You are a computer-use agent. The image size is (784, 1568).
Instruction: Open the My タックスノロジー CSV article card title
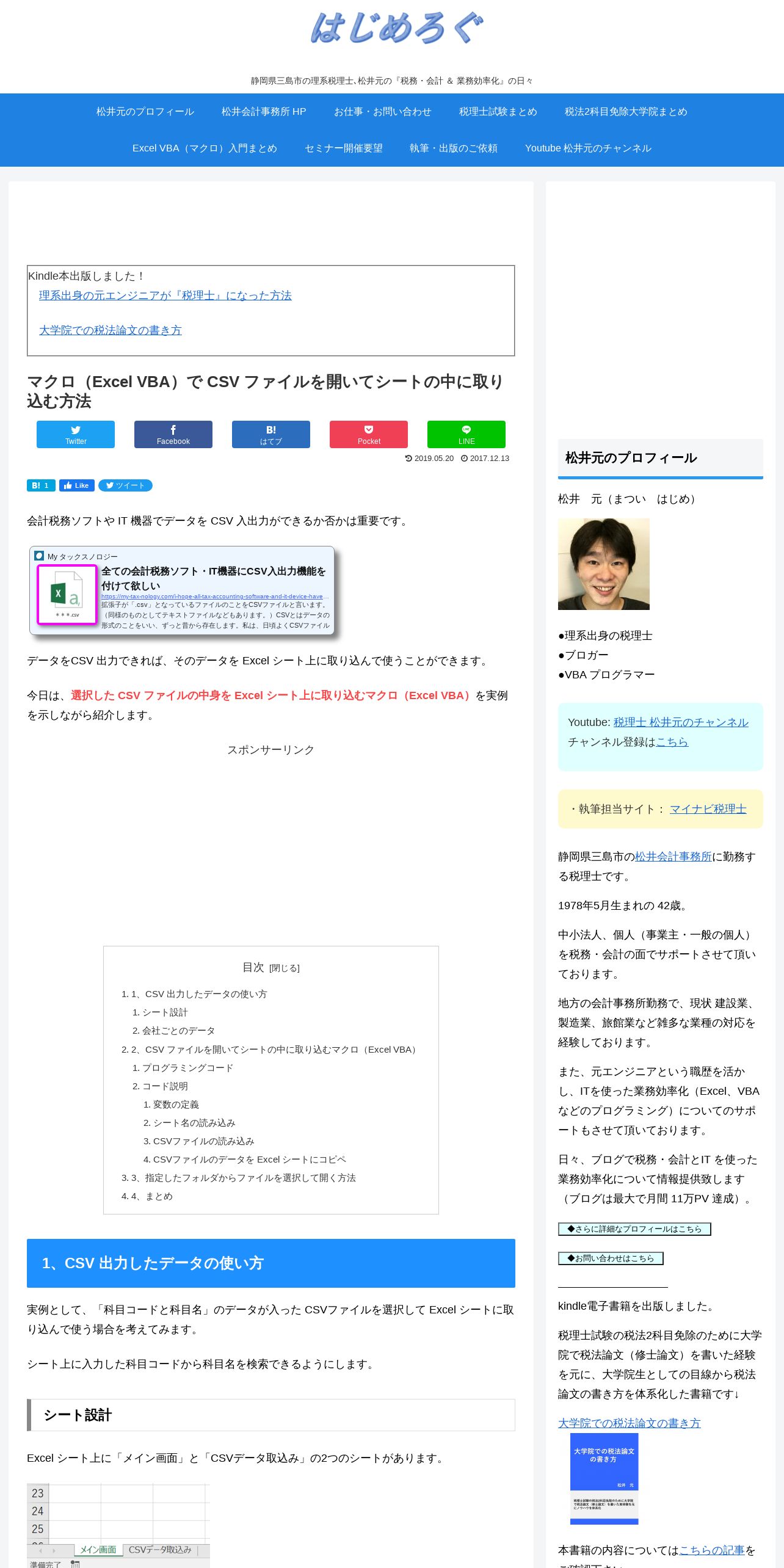(214, 578)
